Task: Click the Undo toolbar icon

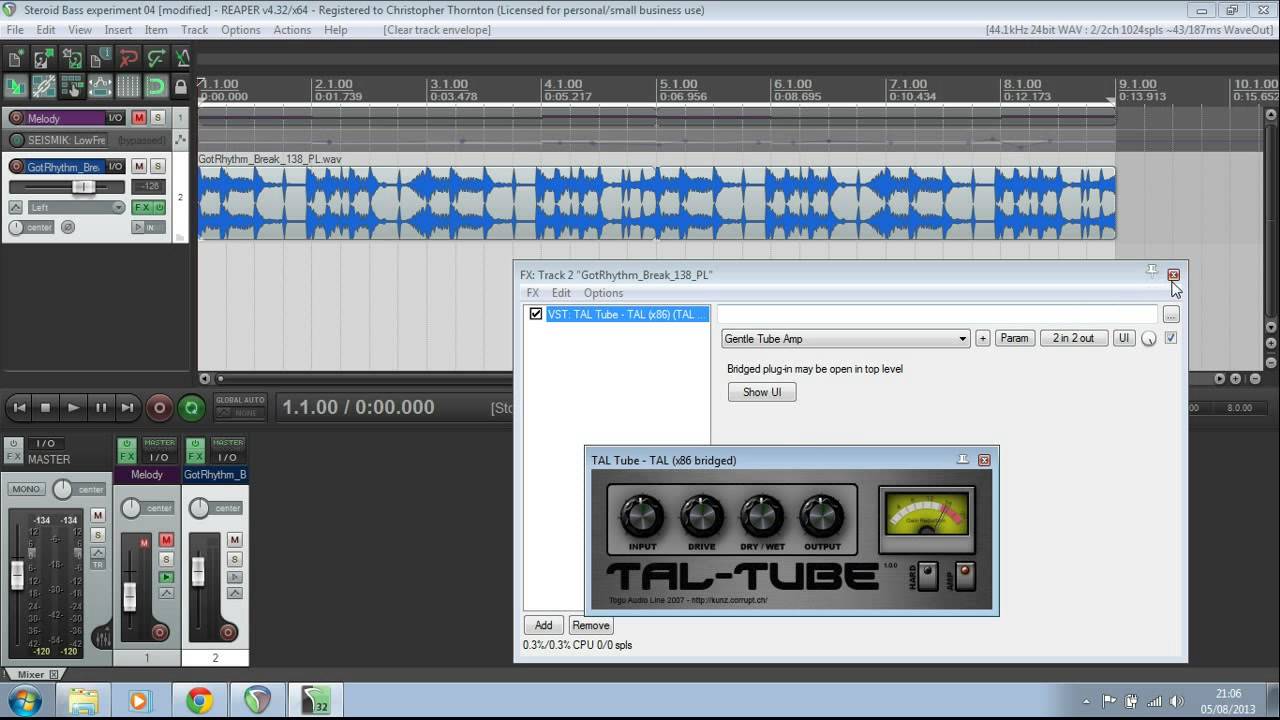Action: point(127,59)
